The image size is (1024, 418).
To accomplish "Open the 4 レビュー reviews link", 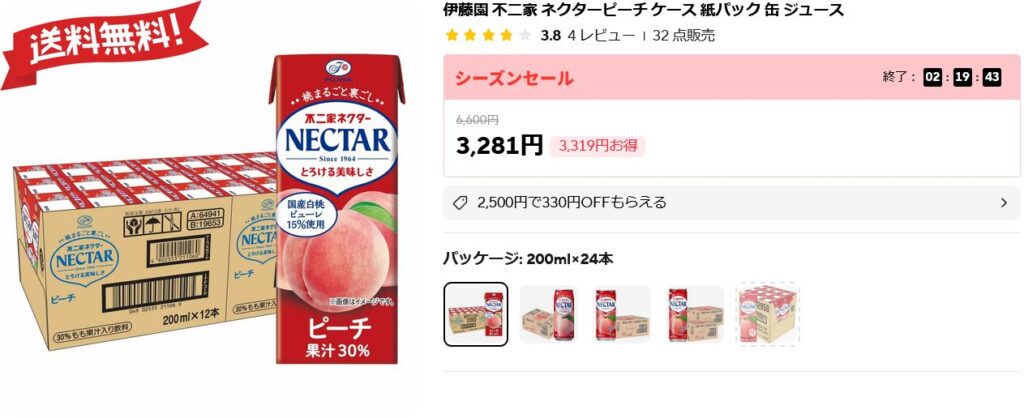I will coord(601,36).
